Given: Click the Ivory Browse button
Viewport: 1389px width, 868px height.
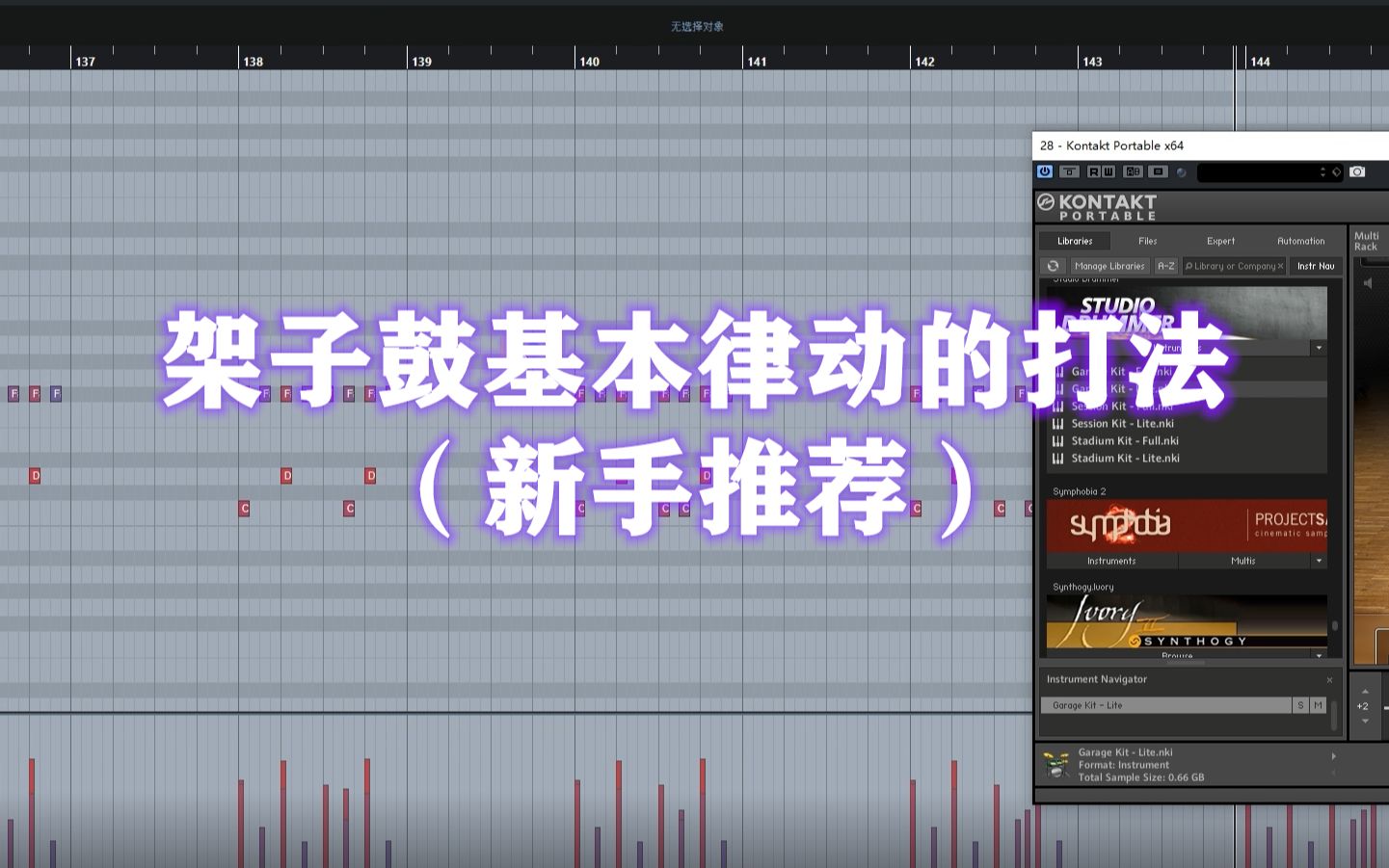Looking at the screenshot, I should pyautogui.click(x=1177, y=655).
